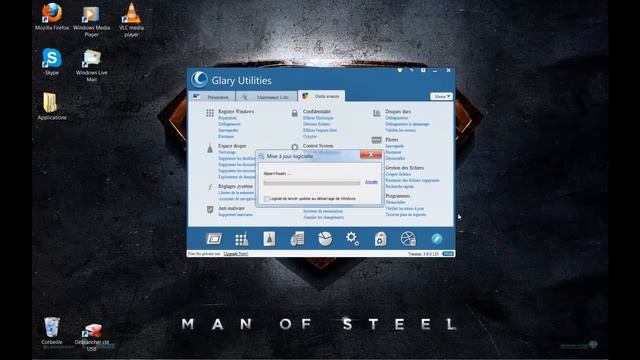Viewport: 640px width, 360px height.
Task: Click Effacer l'historique under Confidentialité
Action: click(x=318, y=118)
